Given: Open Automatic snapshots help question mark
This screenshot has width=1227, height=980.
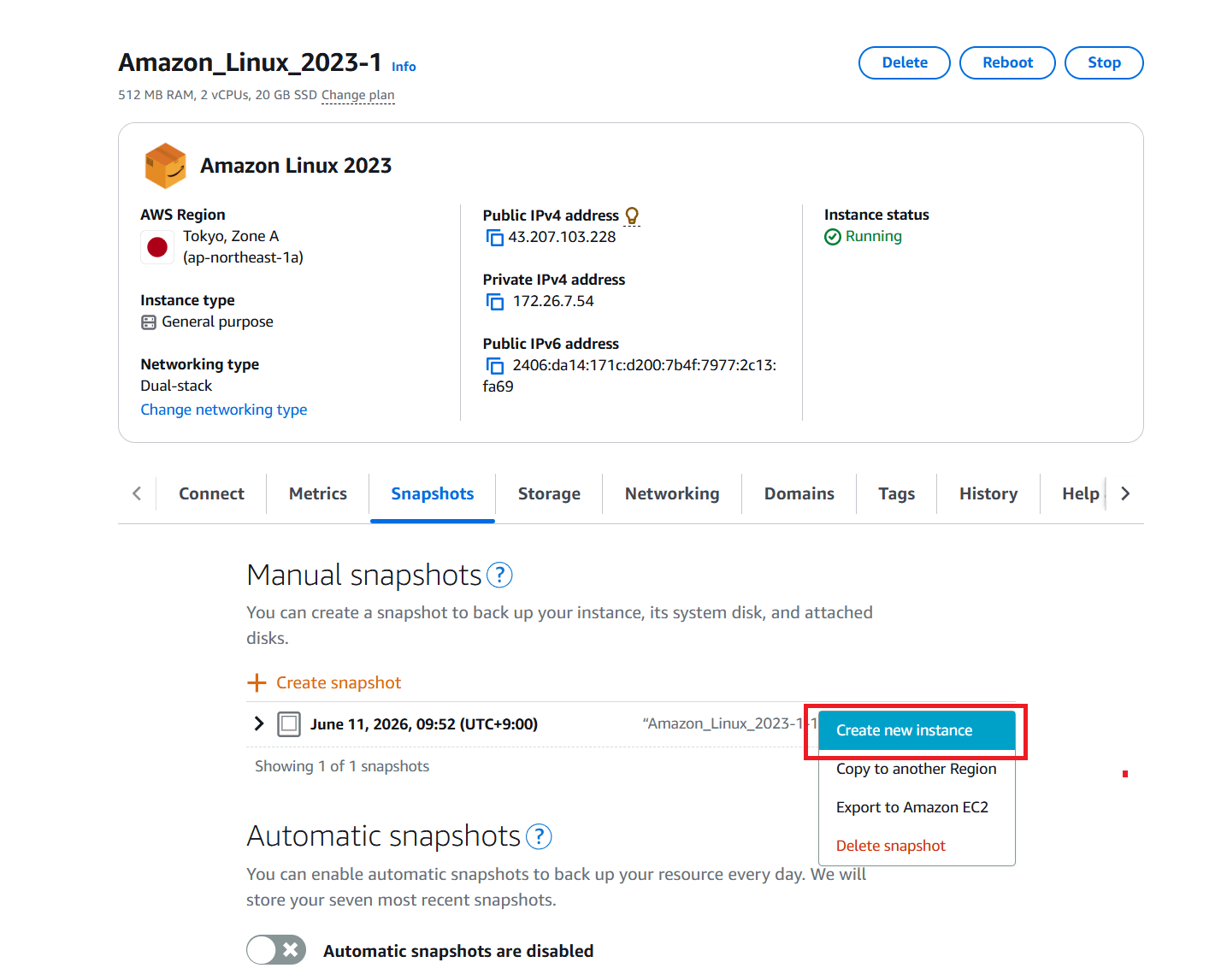Looking at the screenshot, I should (539, 836).
